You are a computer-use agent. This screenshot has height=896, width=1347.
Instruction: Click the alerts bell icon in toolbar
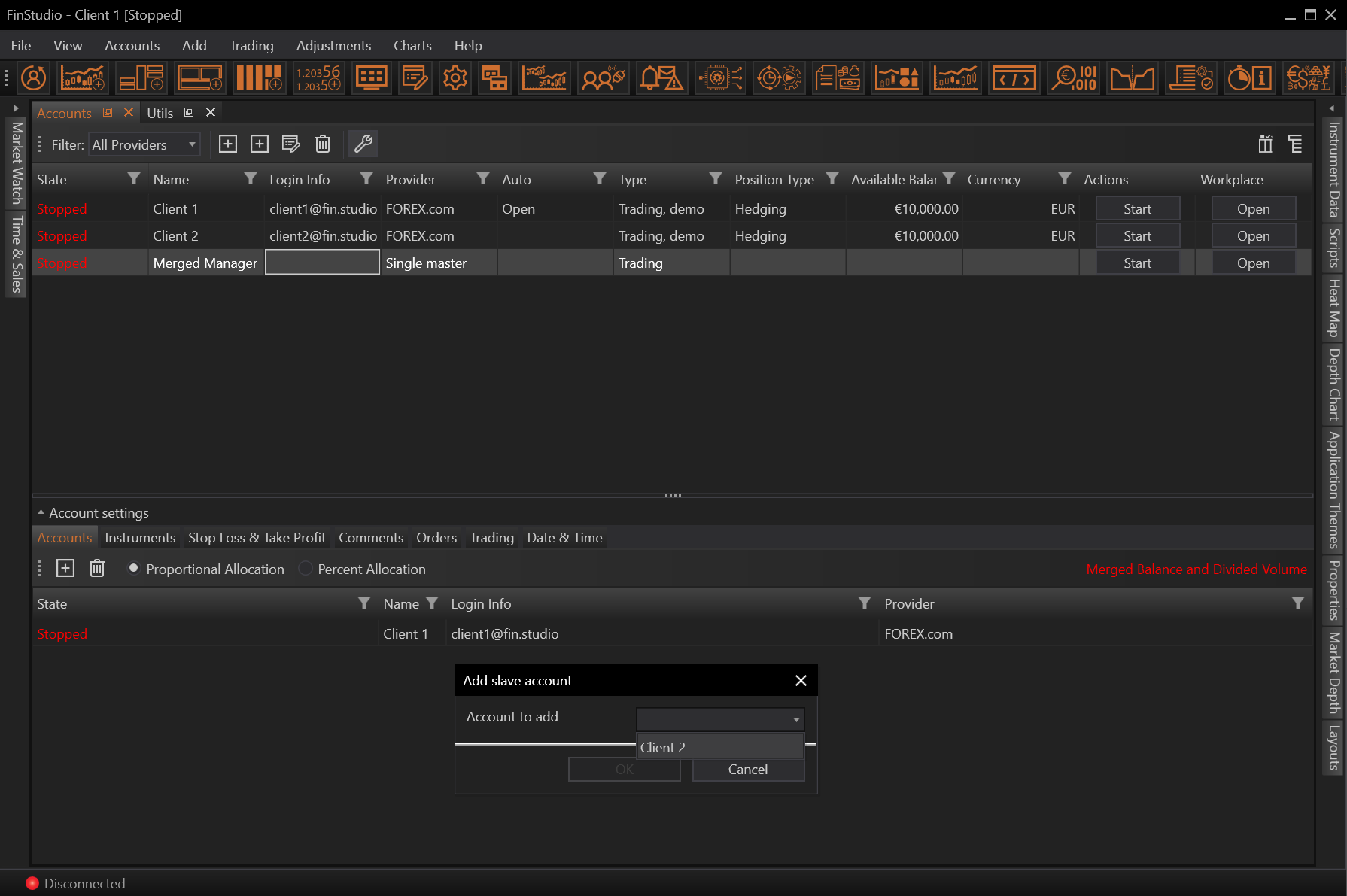click(x=661, y=78)
